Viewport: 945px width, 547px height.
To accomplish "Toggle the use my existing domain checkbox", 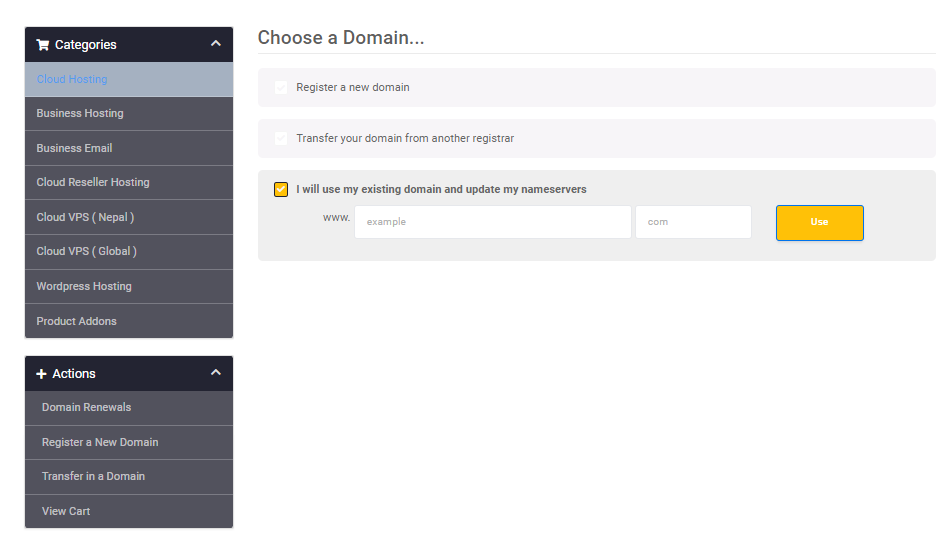I will click(281, 190).
